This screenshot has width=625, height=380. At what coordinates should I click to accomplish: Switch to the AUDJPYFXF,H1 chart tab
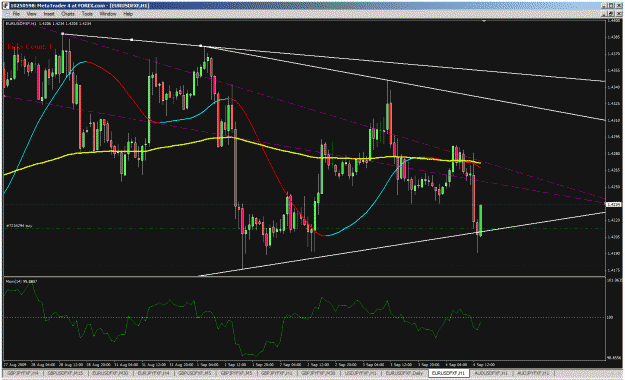(x=533, y=374)
